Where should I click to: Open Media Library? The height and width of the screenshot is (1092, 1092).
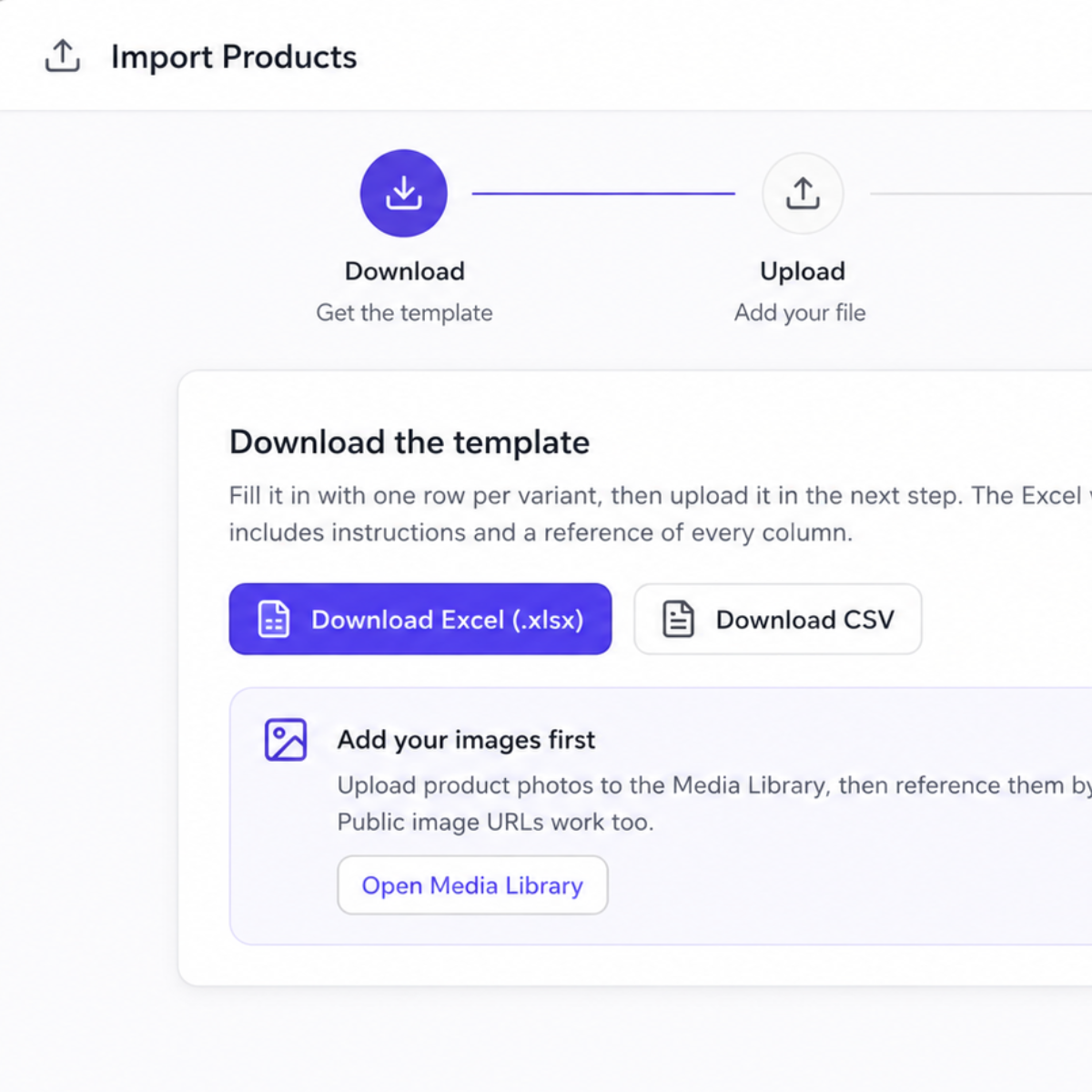tap(472, 885)
